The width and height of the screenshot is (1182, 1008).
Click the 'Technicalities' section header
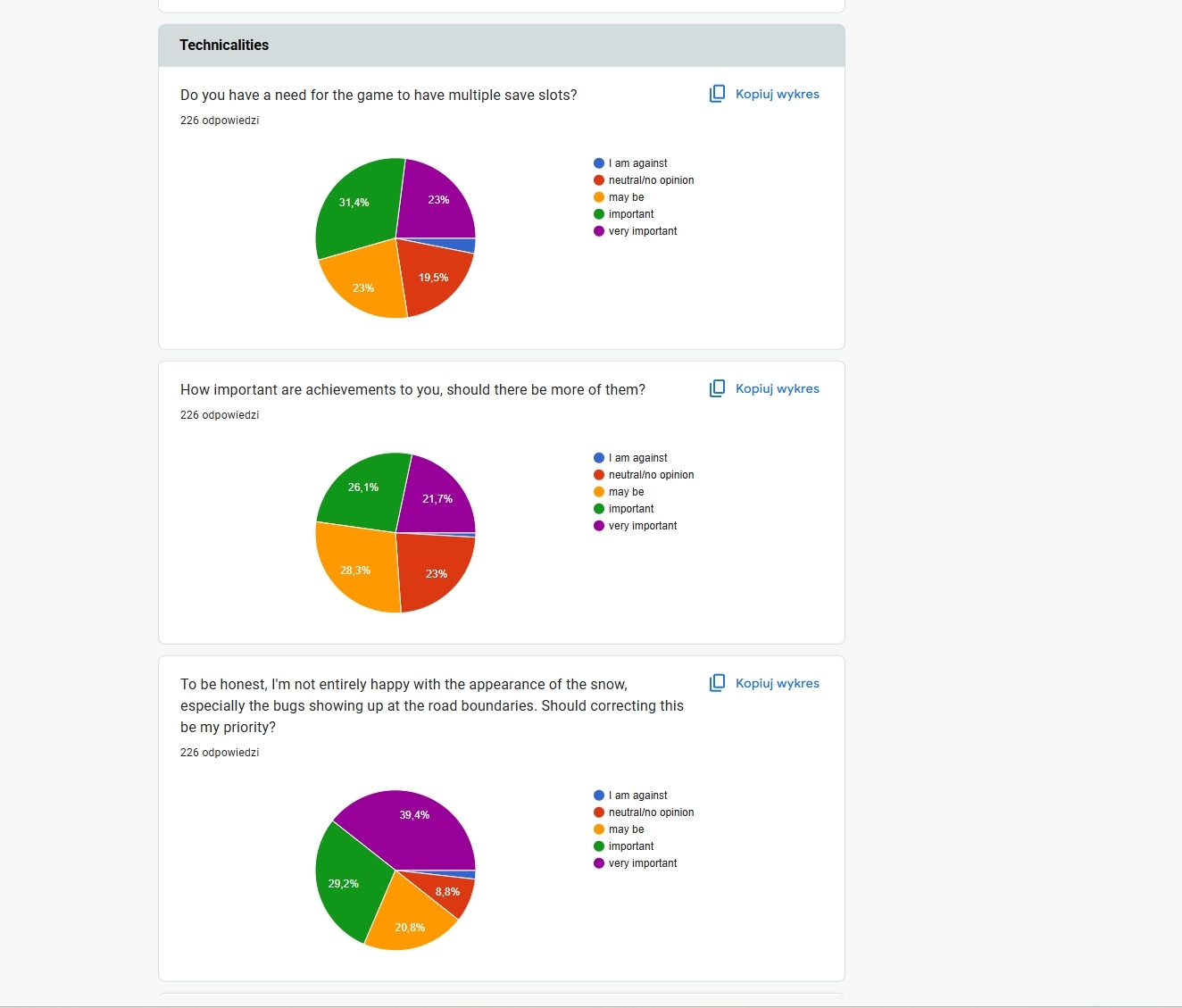click(x=224, y=46)
